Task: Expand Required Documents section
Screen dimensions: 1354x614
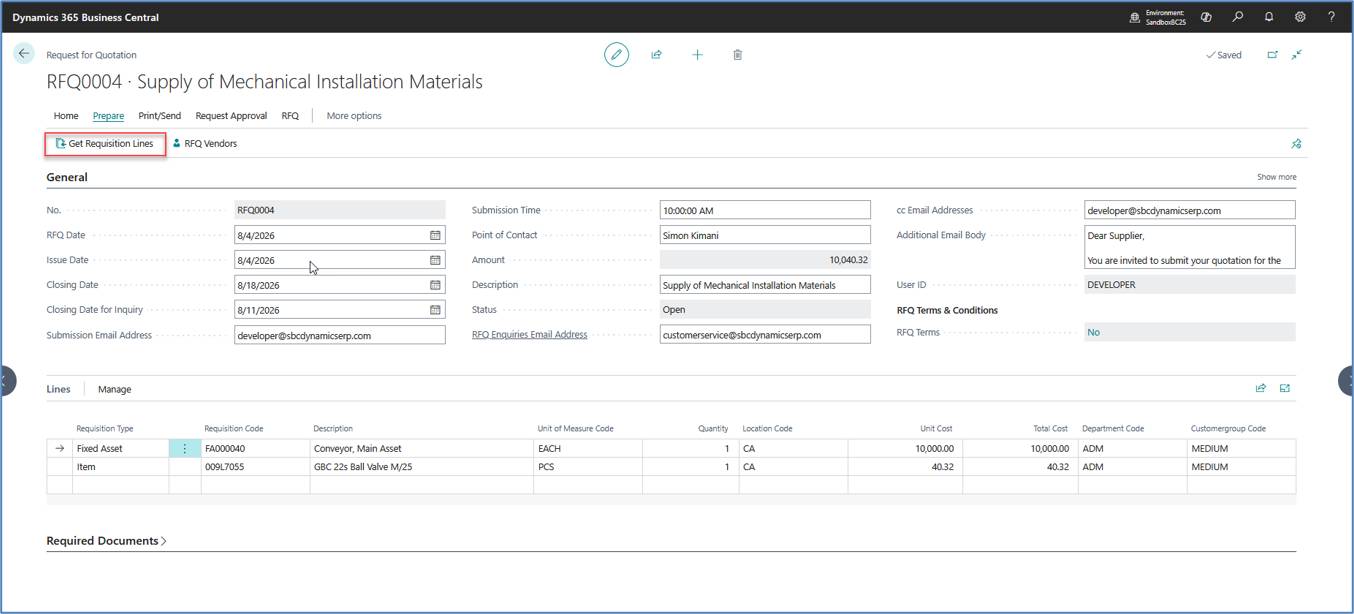Action: (x=106, y=541)
